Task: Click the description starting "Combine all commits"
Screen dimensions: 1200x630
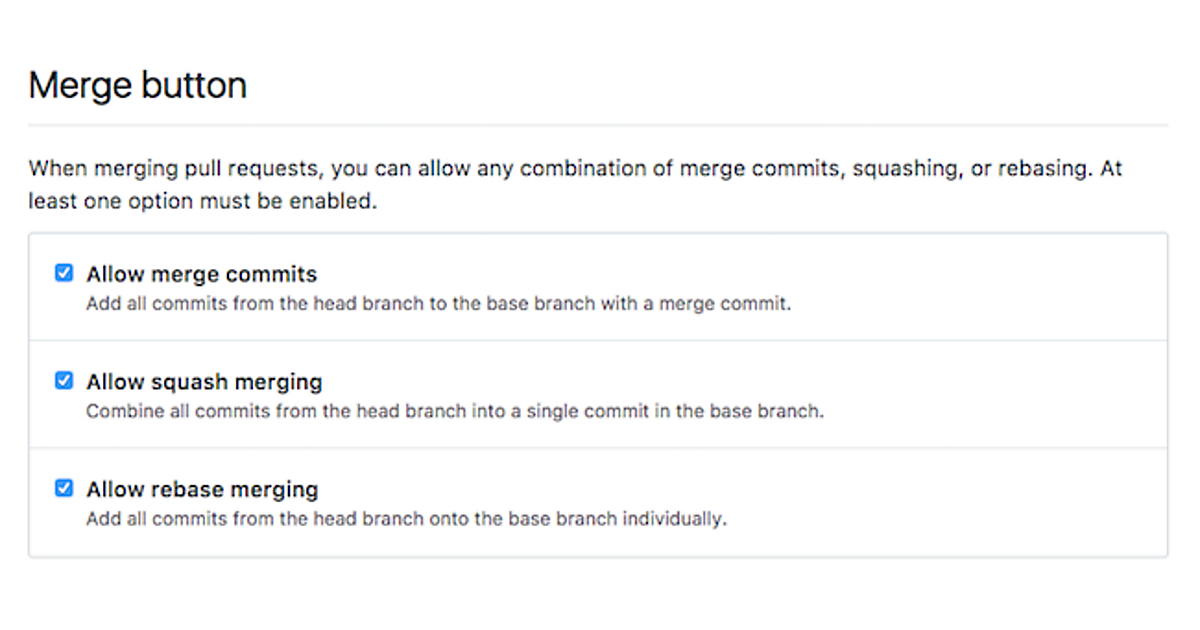Action: pos(454,412)
